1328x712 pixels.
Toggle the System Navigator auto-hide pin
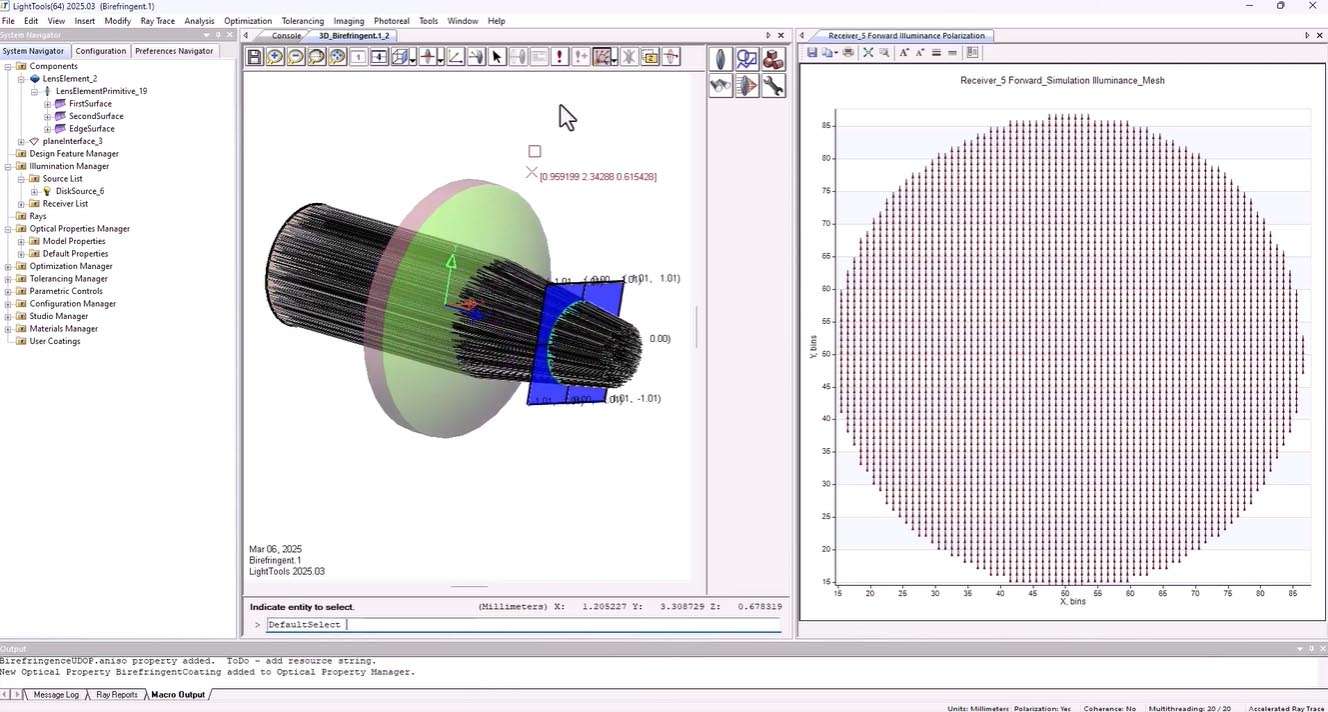click(218, 35)
